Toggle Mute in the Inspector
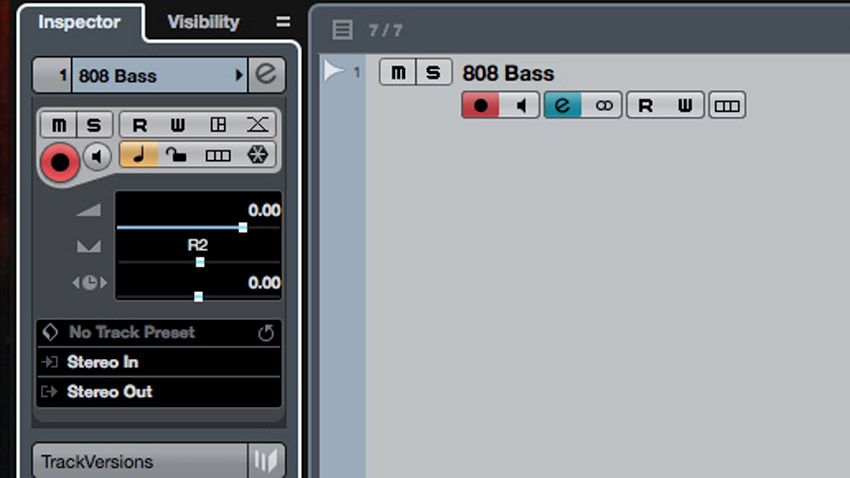This screenshot has height=478, width=850. 59,125
